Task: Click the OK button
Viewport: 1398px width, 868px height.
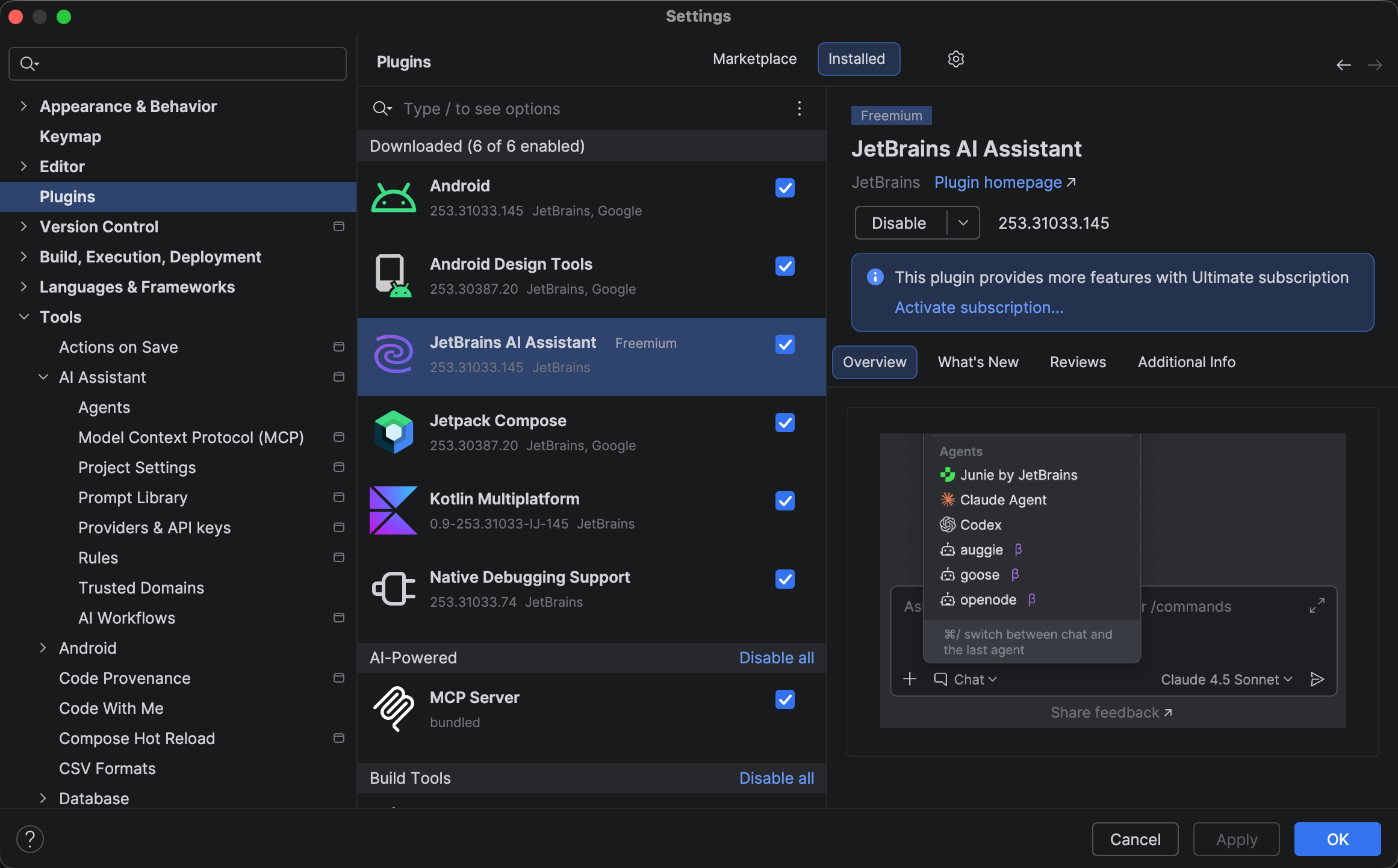Action: point(1337,839)
